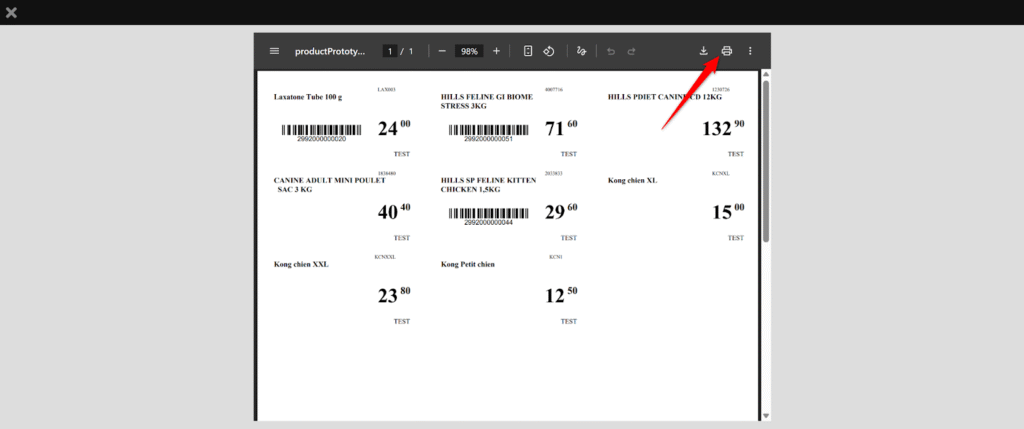Click the productPrototy... document title
The image size is (1024, 429).
[329, 51]
